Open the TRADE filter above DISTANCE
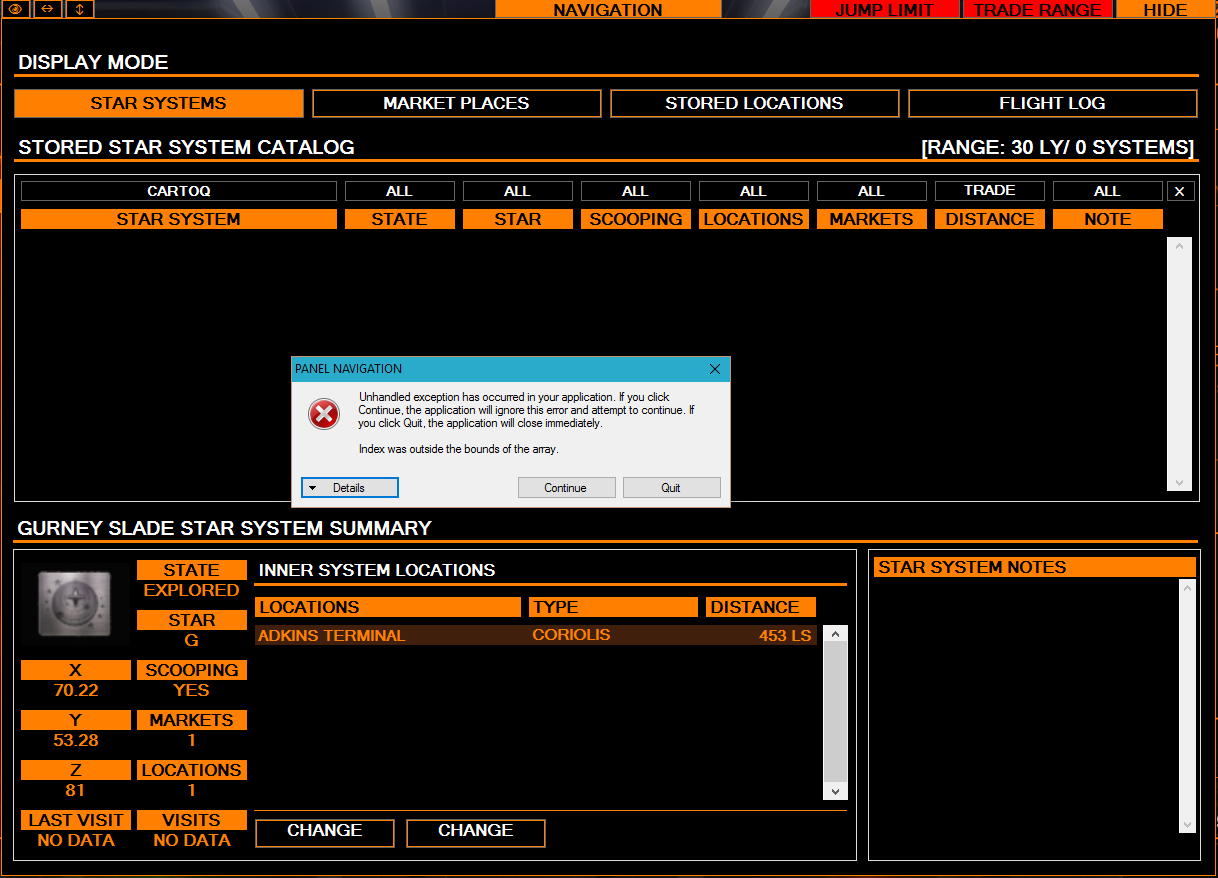 [989, 191]
